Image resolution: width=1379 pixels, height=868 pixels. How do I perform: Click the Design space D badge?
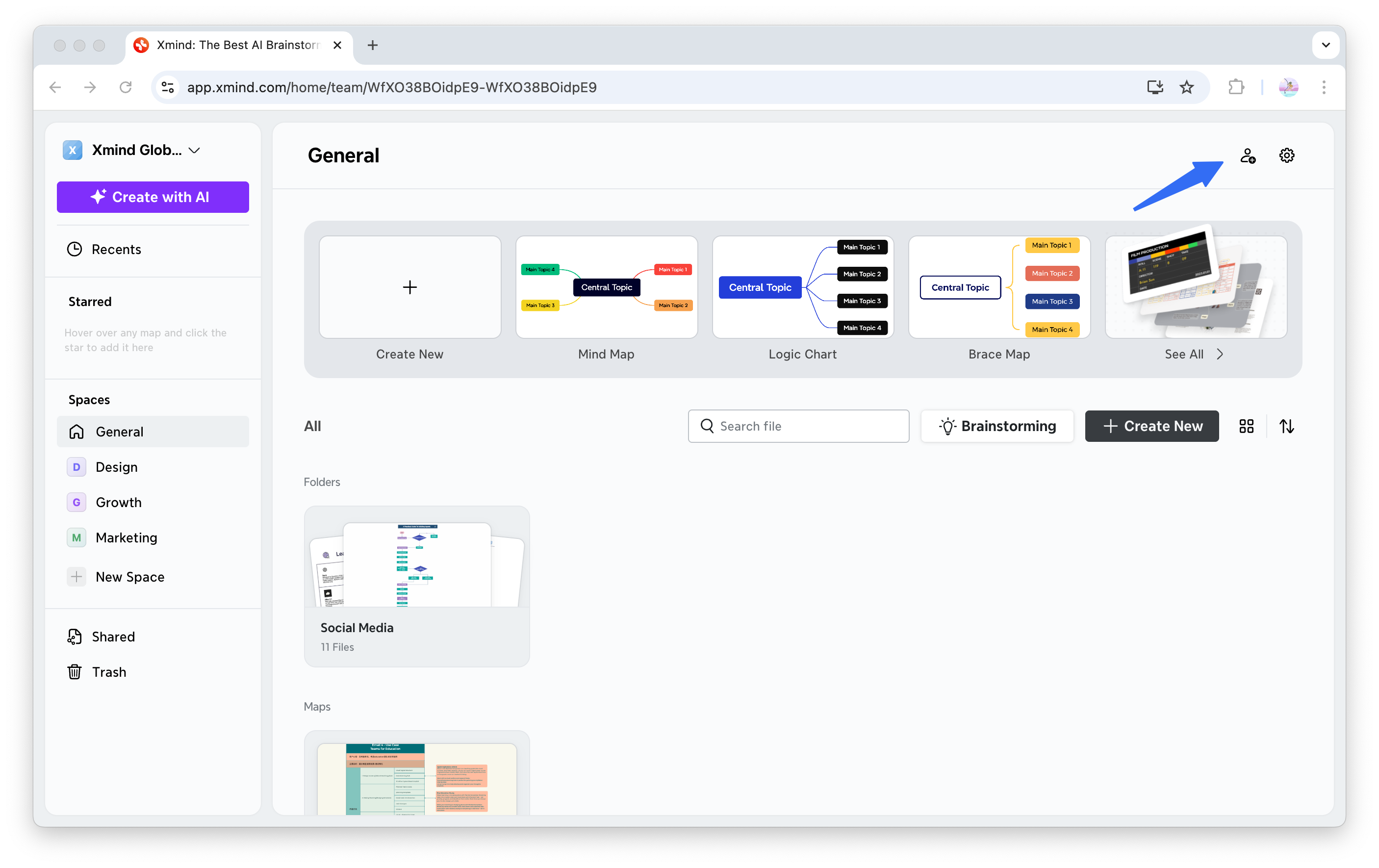(76, 467)
